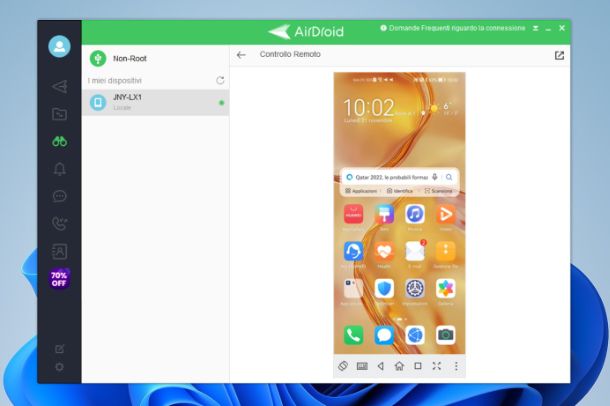Screen dimensions: 610x406
Task: Open the contacts book icon
Action: coord(60,252)
